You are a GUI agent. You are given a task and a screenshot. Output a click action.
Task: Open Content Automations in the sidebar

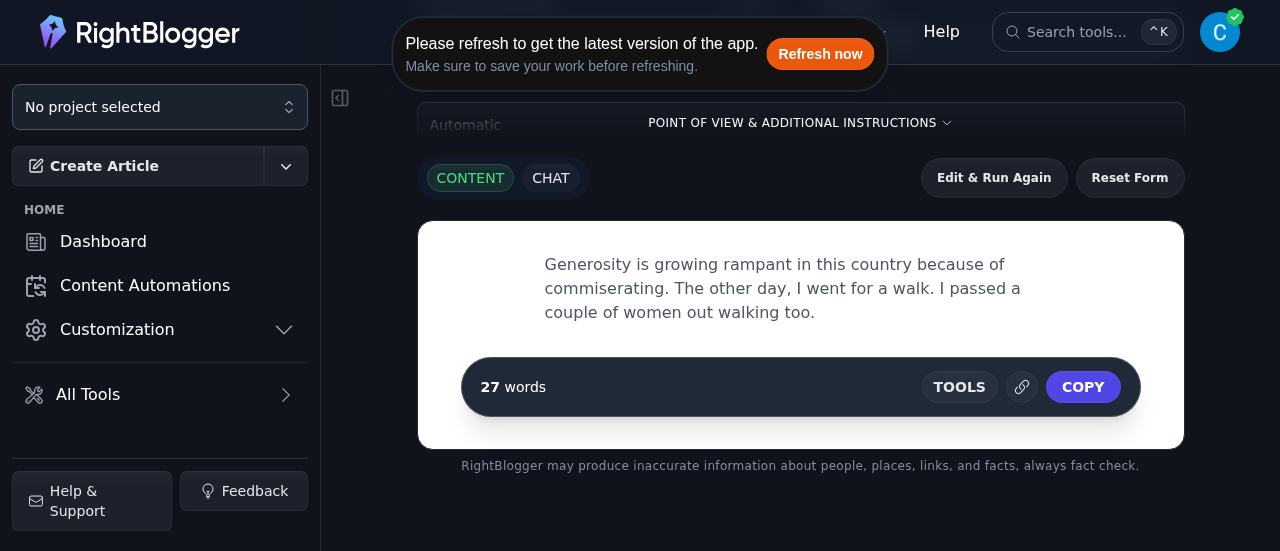click(144, 285)
